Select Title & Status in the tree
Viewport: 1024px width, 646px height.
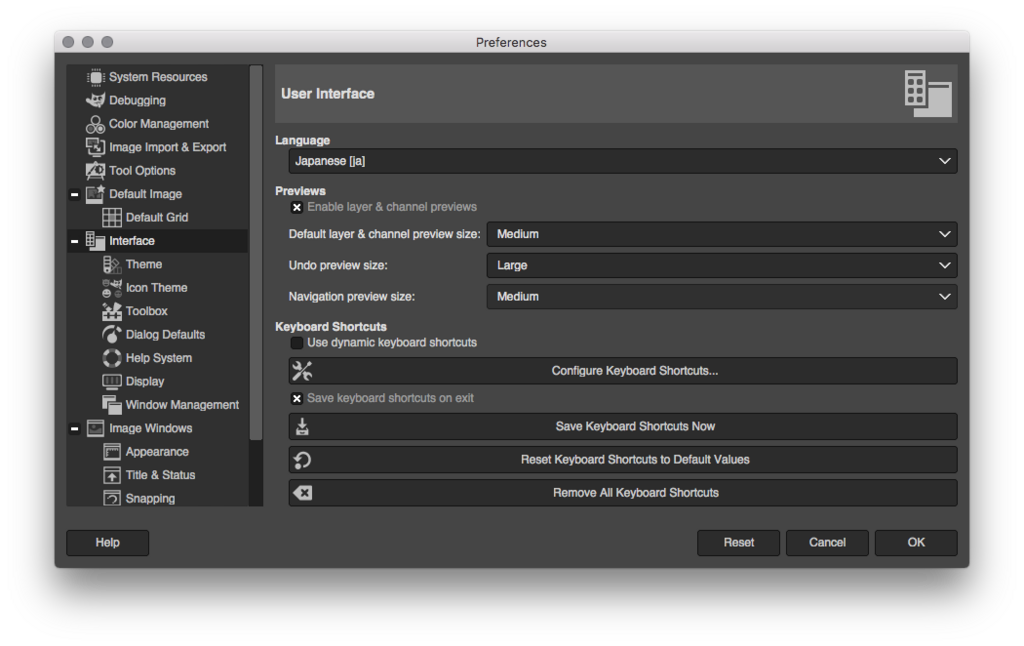pyautogui.click(x=161, y=476)
